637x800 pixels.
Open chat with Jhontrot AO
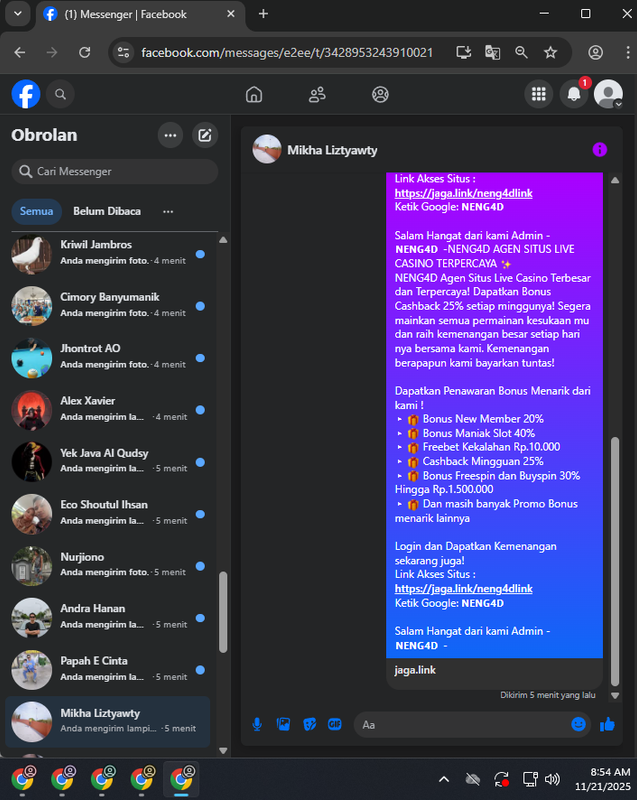[108, 358]
